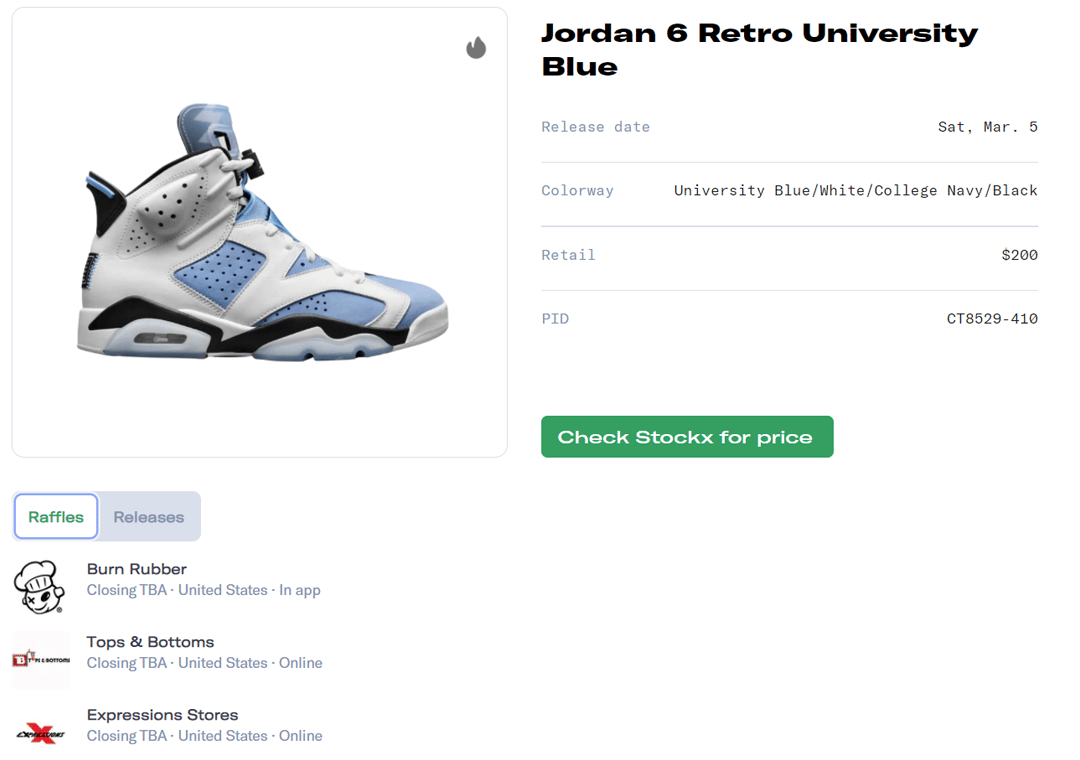Viewport: 1080px width, 760px height.
Task: Click the flame hot-release icon
Action: [x=476, y=48]
